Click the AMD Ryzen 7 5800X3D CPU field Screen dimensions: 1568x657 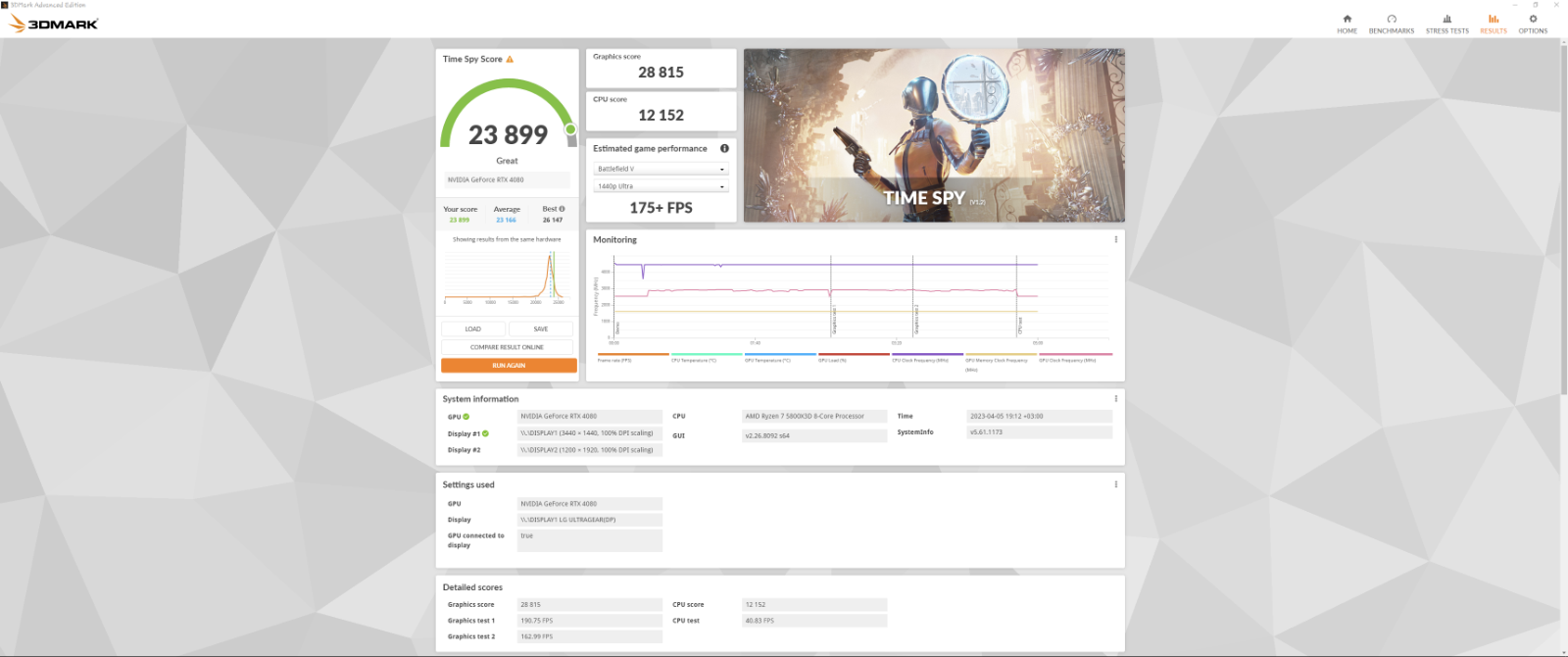(x=814, y=416)
